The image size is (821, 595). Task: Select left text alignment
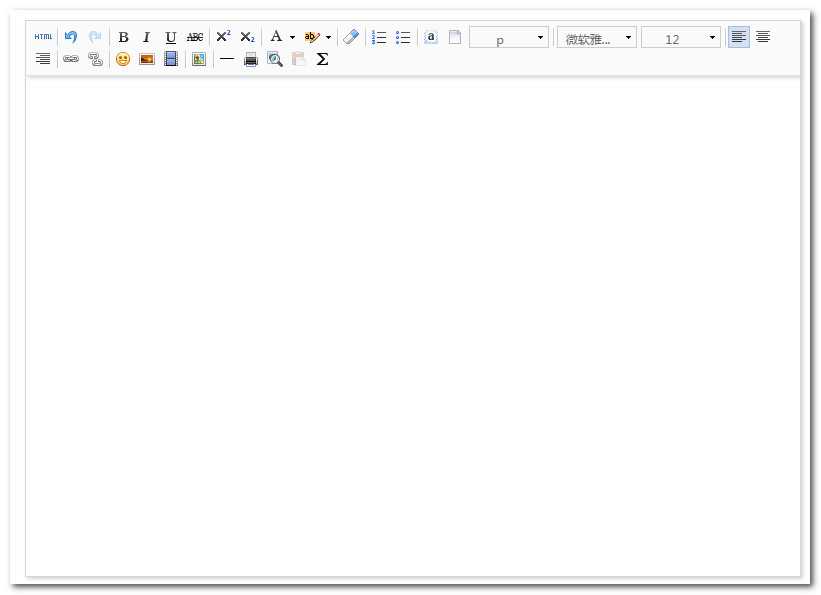tap(739, 37)
